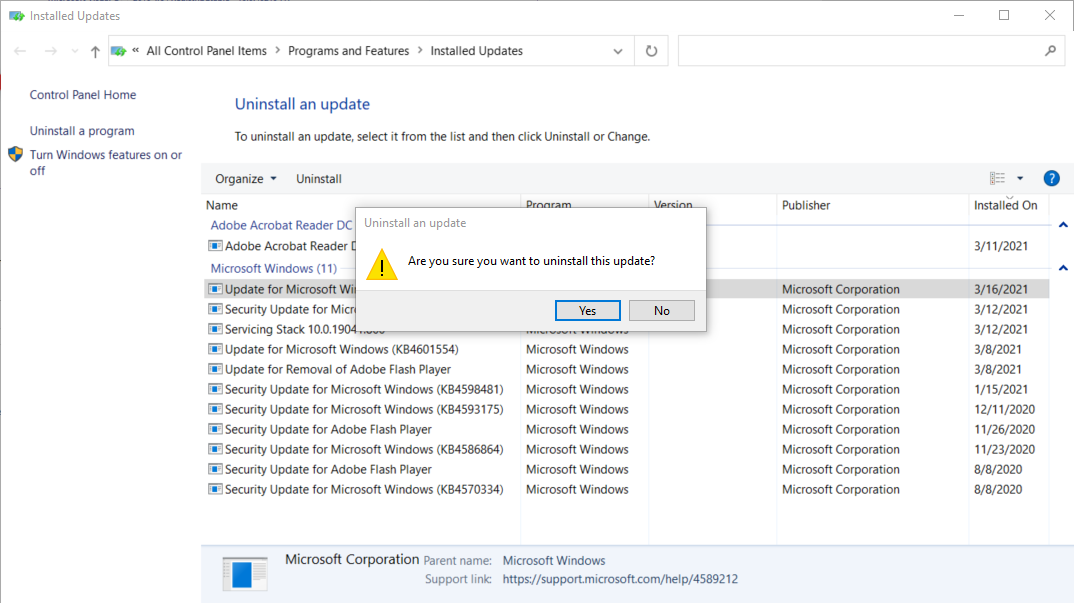The width and height of the screenshot is (1074, 603).
Task: Click the icon for Security Update KB4570334
Action: [214, 489]
